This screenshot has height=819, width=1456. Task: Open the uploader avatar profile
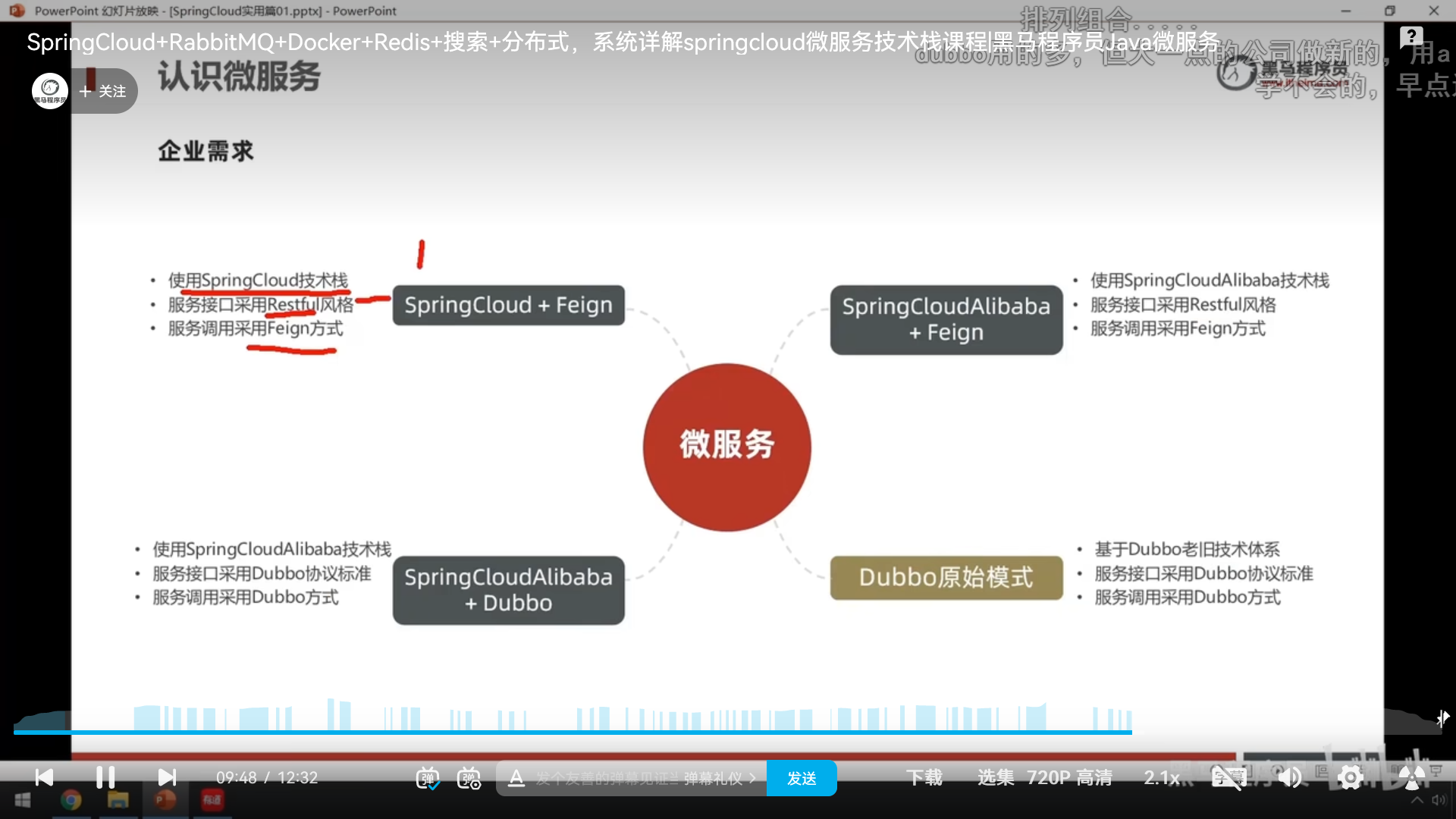click(50, 91)
